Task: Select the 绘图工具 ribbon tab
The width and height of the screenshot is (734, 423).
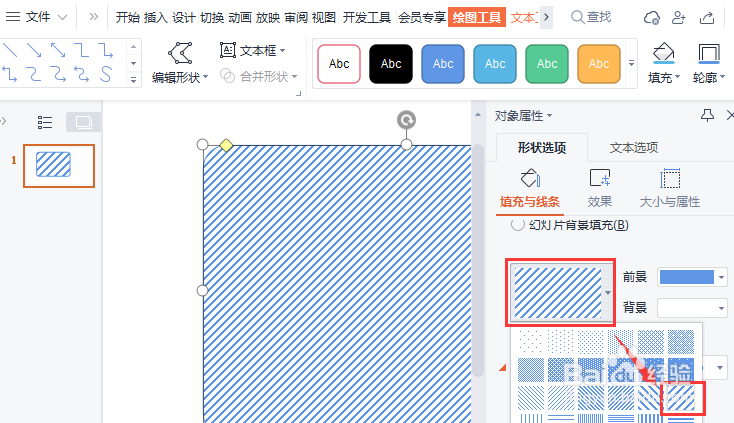Action: tap(477, 17)
